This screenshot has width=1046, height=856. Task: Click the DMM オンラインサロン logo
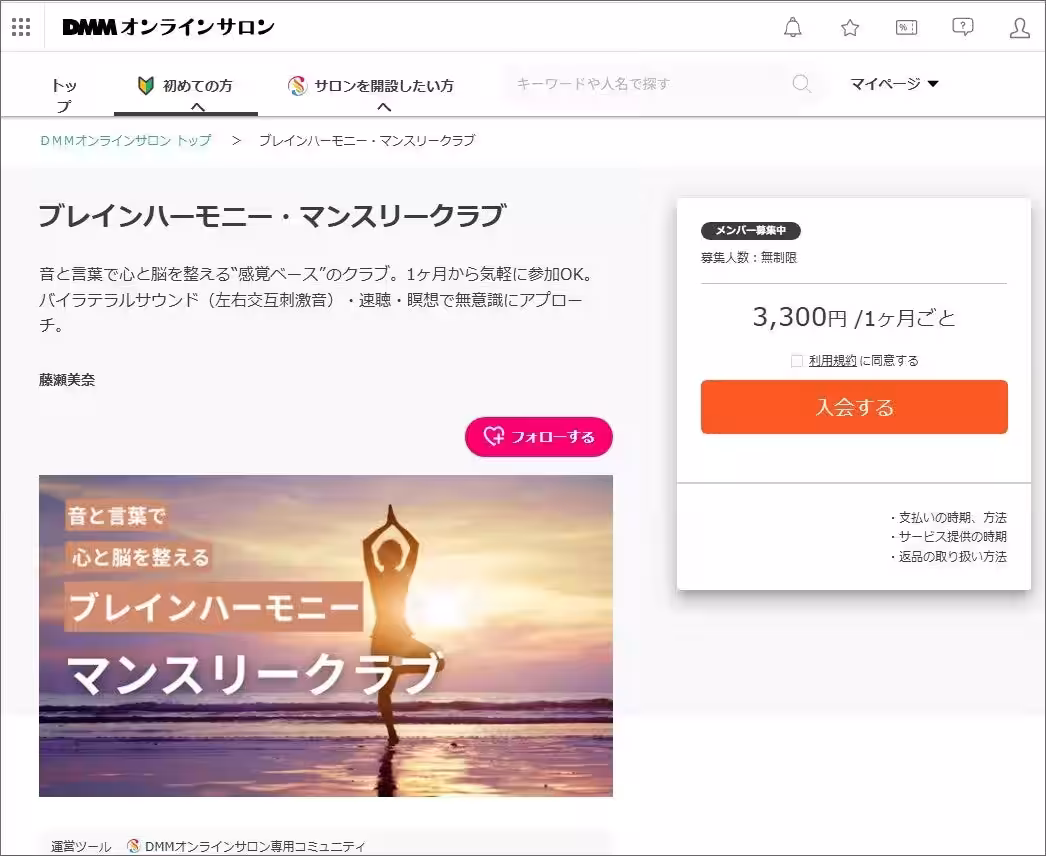(168, 27)
